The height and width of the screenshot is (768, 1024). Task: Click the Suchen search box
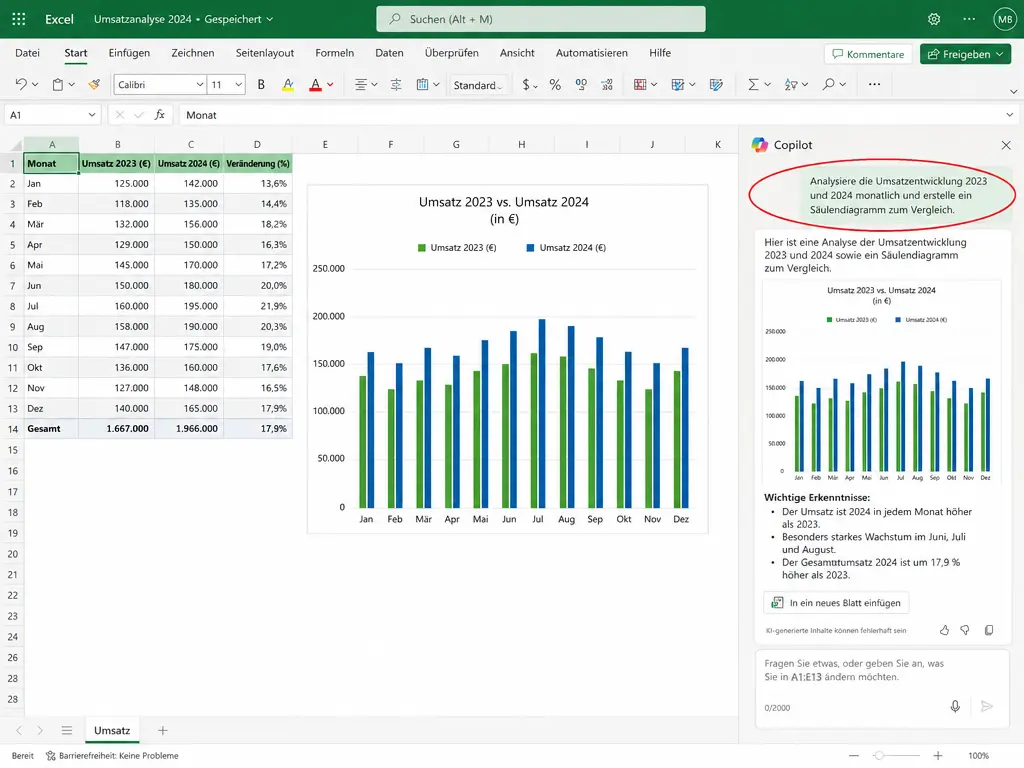[541, 19]
